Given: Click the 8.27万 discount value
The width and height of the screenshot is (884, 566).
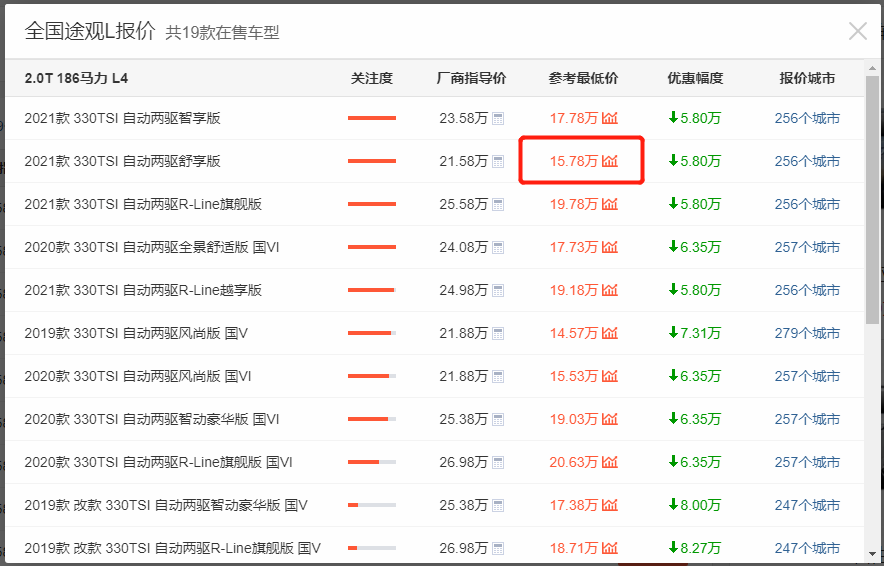Looking at the screenshot, I should coord(695,548).
